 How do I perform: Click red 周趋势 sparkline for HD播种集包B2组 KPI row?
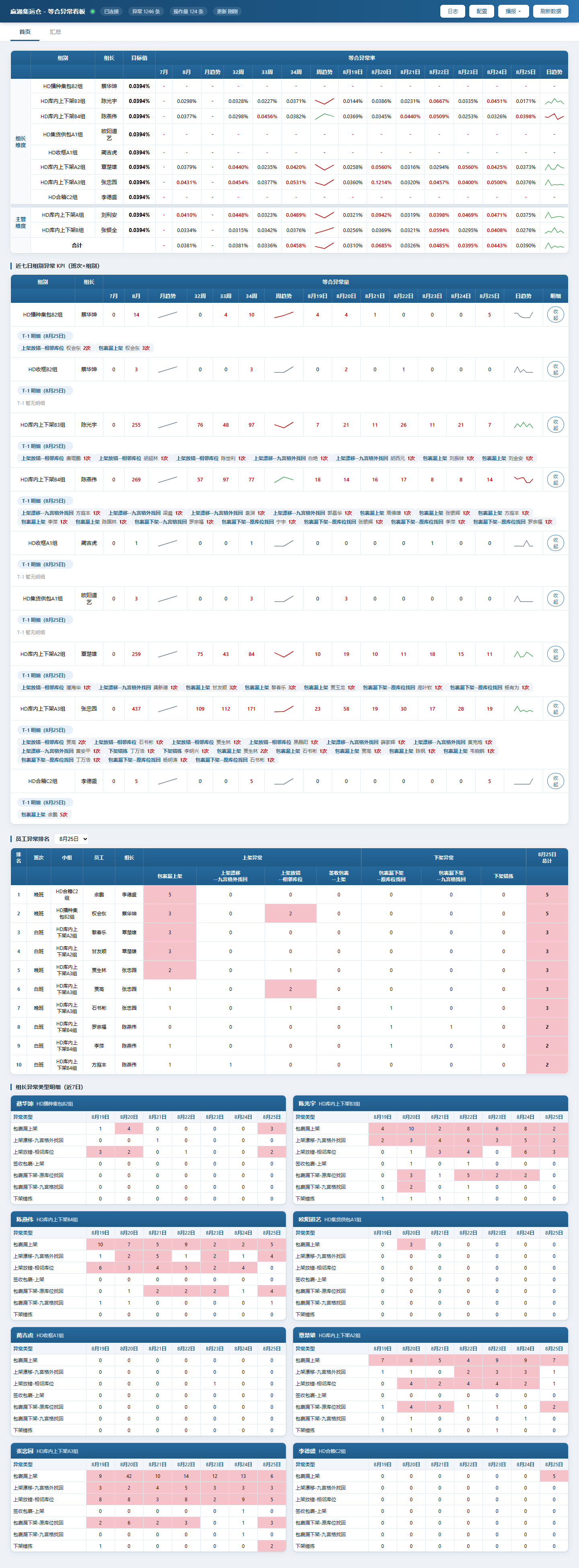click(284, 315)
